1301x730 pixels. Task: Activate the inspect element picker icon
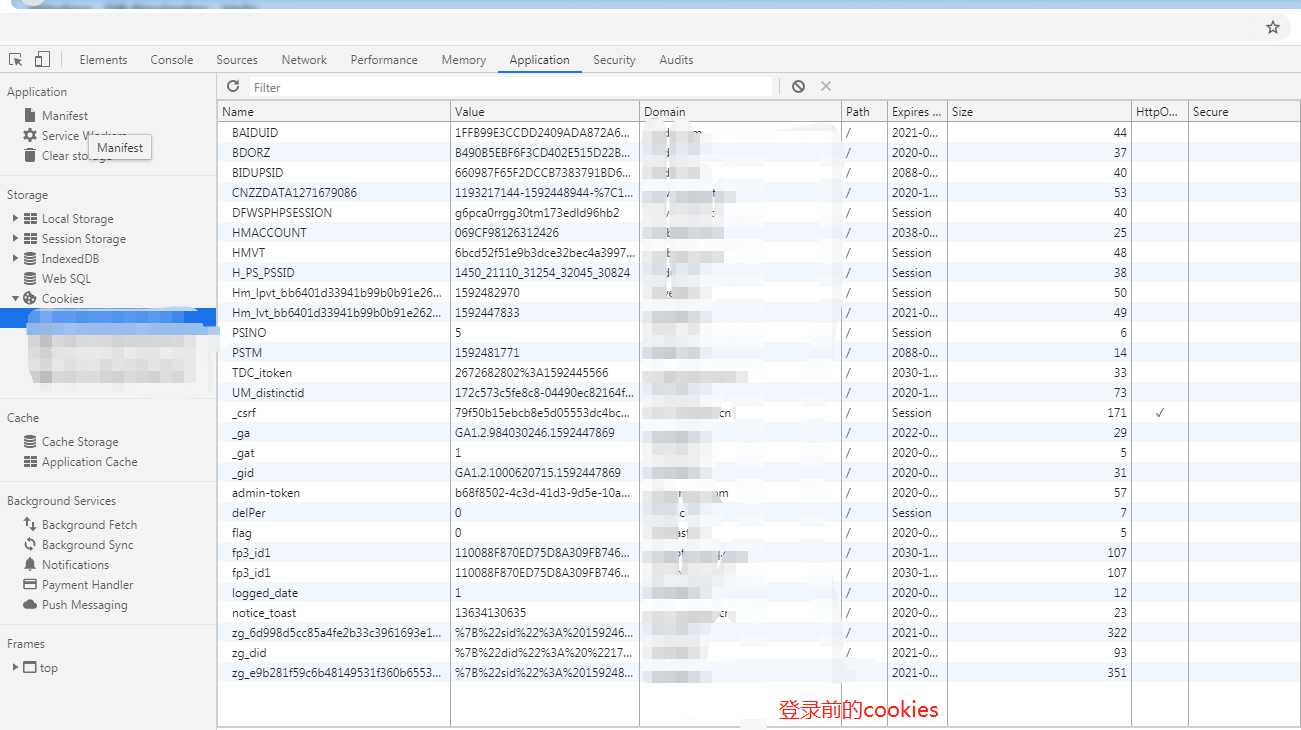click(16, 60)
